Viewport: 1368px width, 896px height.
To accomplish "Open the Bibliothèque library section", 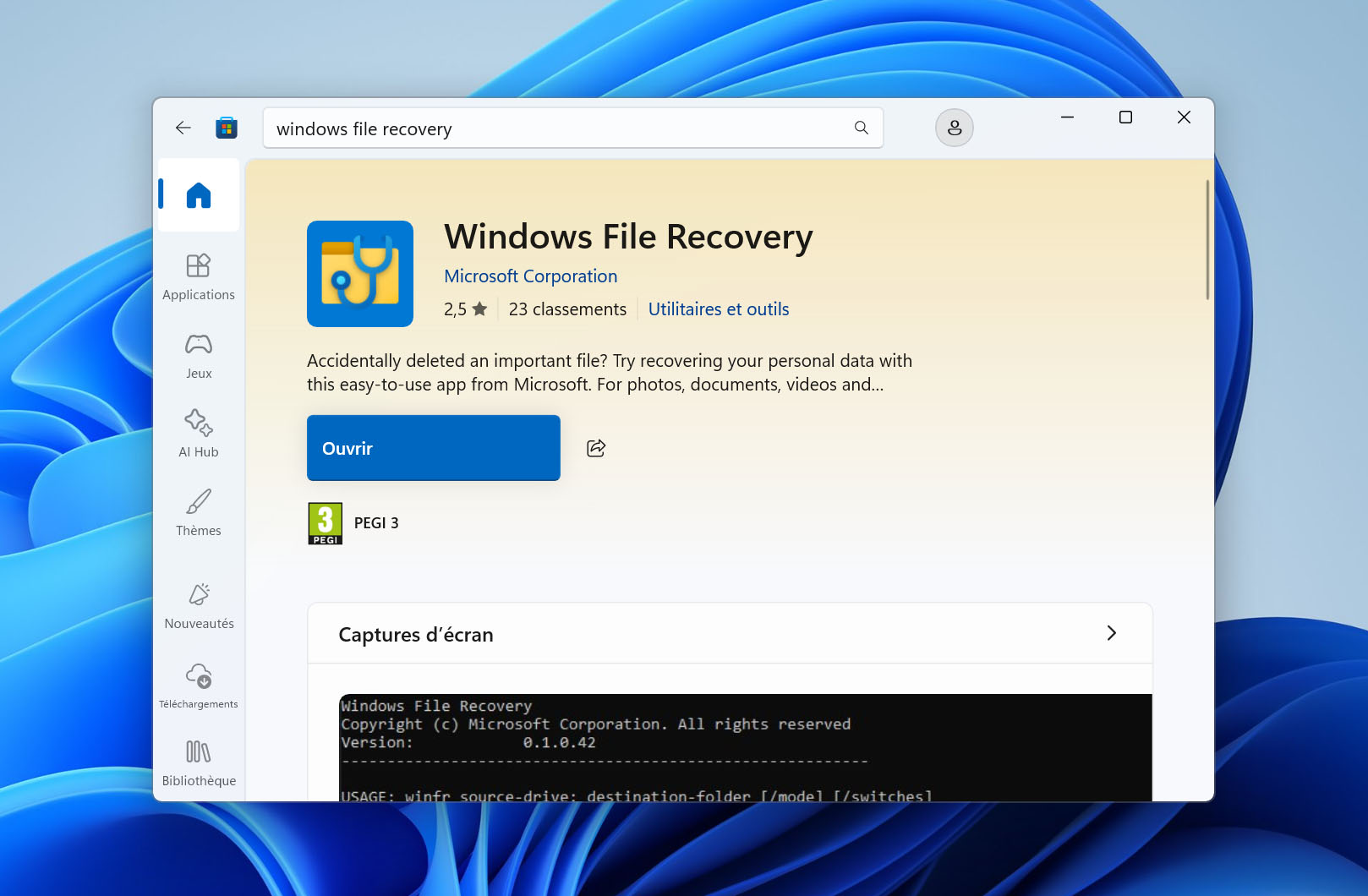I will [199, 763].
